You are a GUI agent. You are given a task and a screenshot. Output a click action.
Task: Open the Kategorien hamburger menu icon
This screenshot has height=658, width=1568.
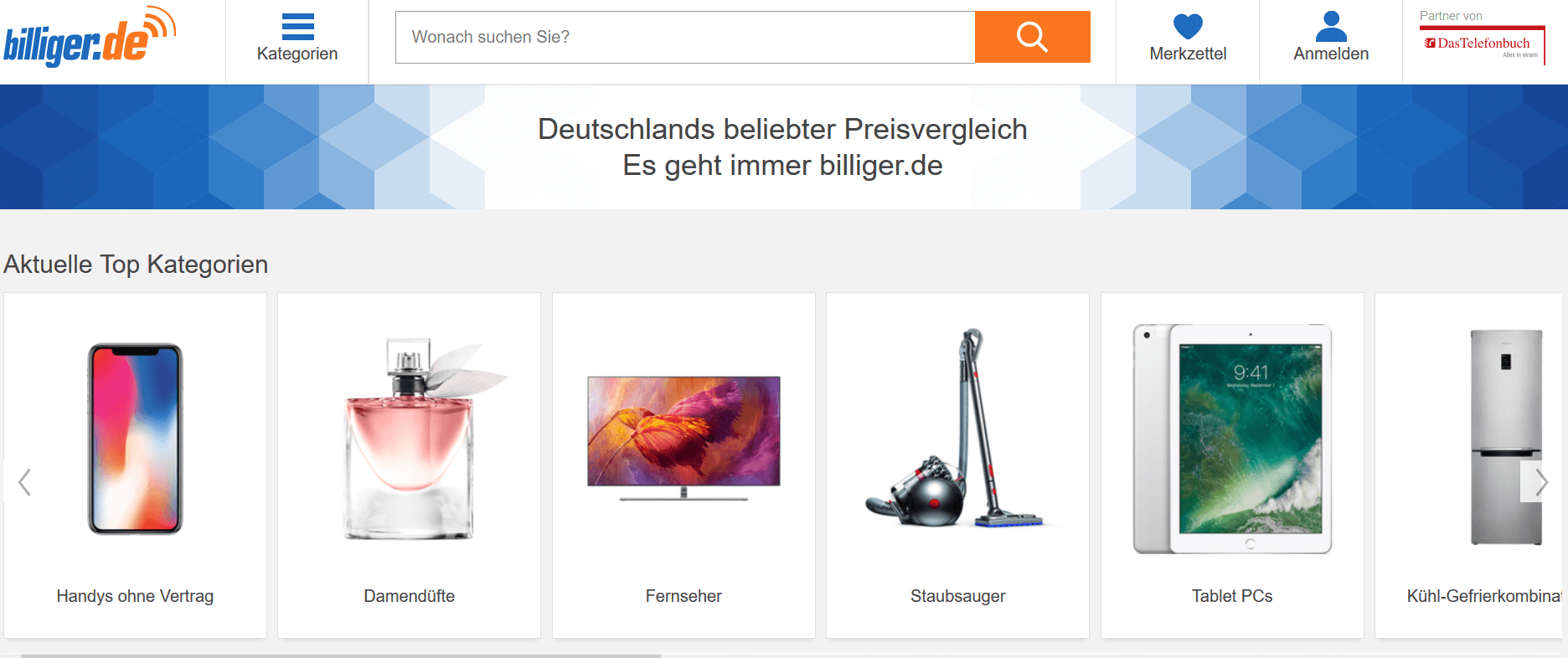297,27
